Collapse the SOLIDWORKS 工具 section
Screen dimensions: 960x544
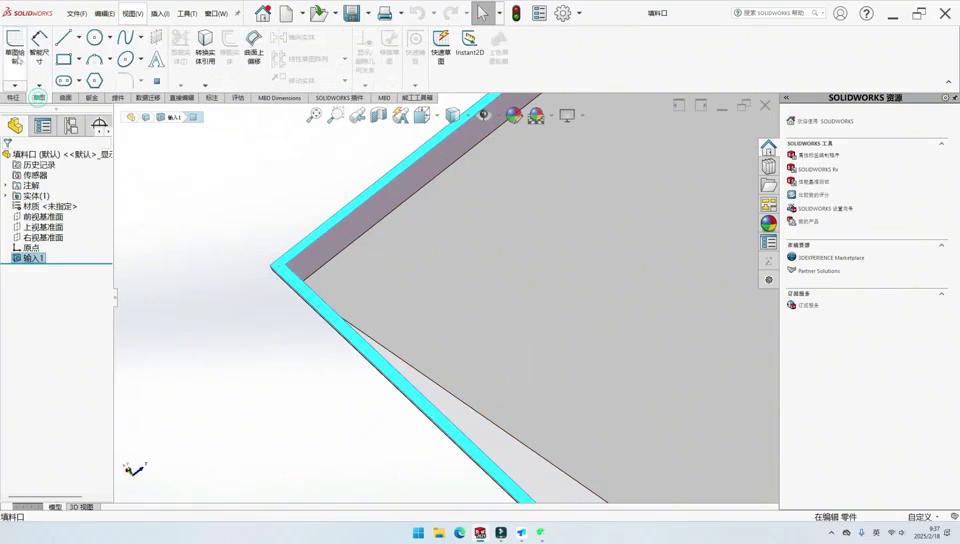point(941,144)
